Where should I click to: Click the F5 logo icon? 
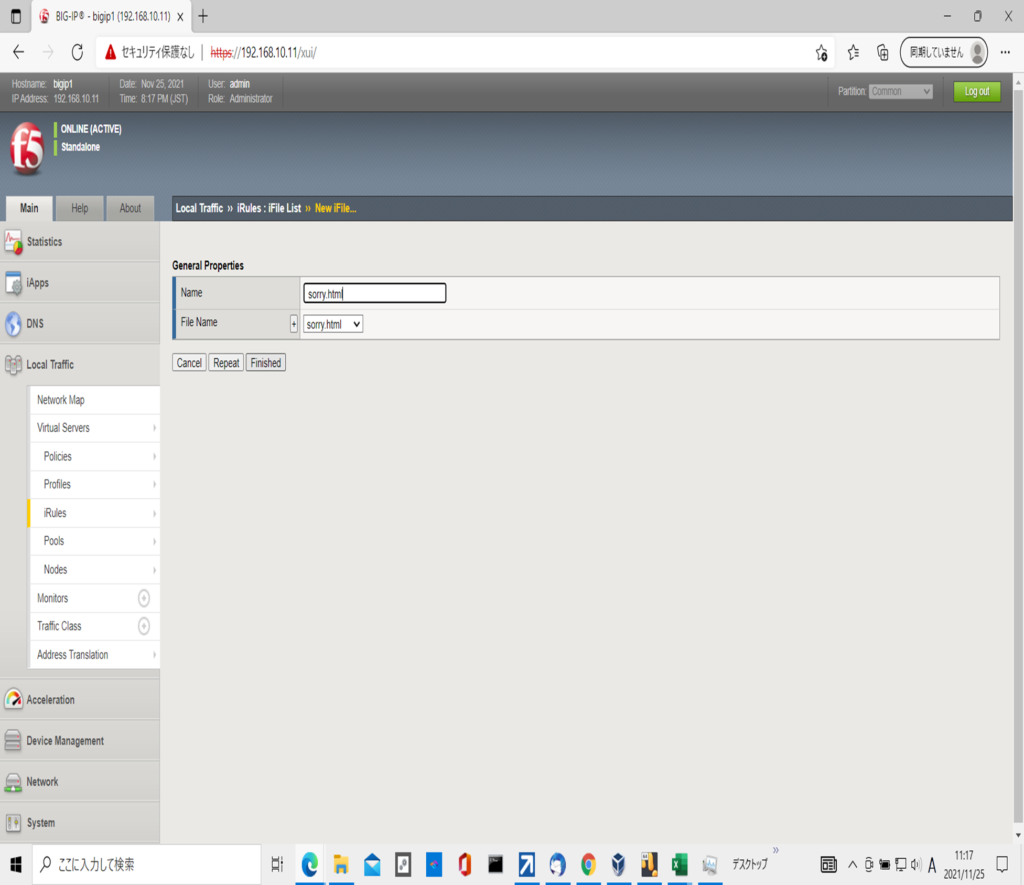(27, 149)
